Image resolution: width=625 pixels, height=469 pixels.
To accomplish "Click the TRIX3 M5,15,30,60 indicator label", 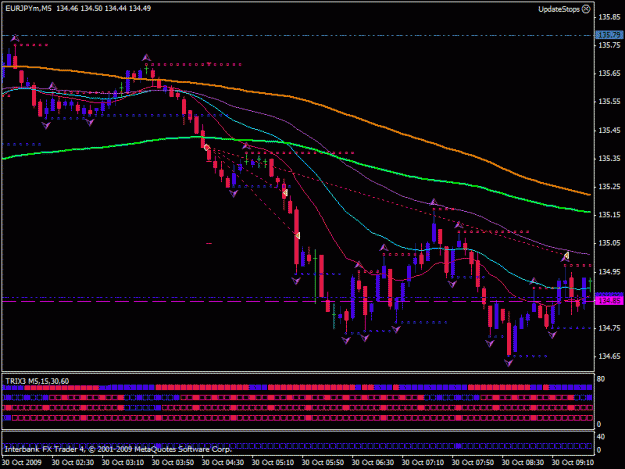I will [37, 381].
